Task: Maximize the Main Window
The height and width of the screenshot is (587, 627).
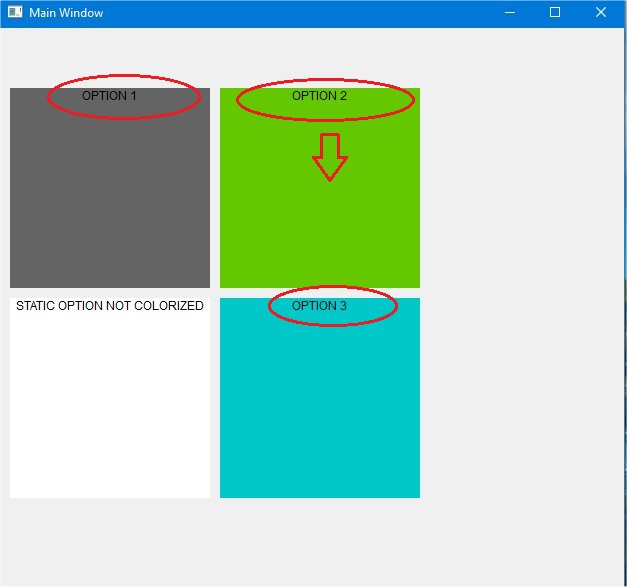Action: point(555,13)
